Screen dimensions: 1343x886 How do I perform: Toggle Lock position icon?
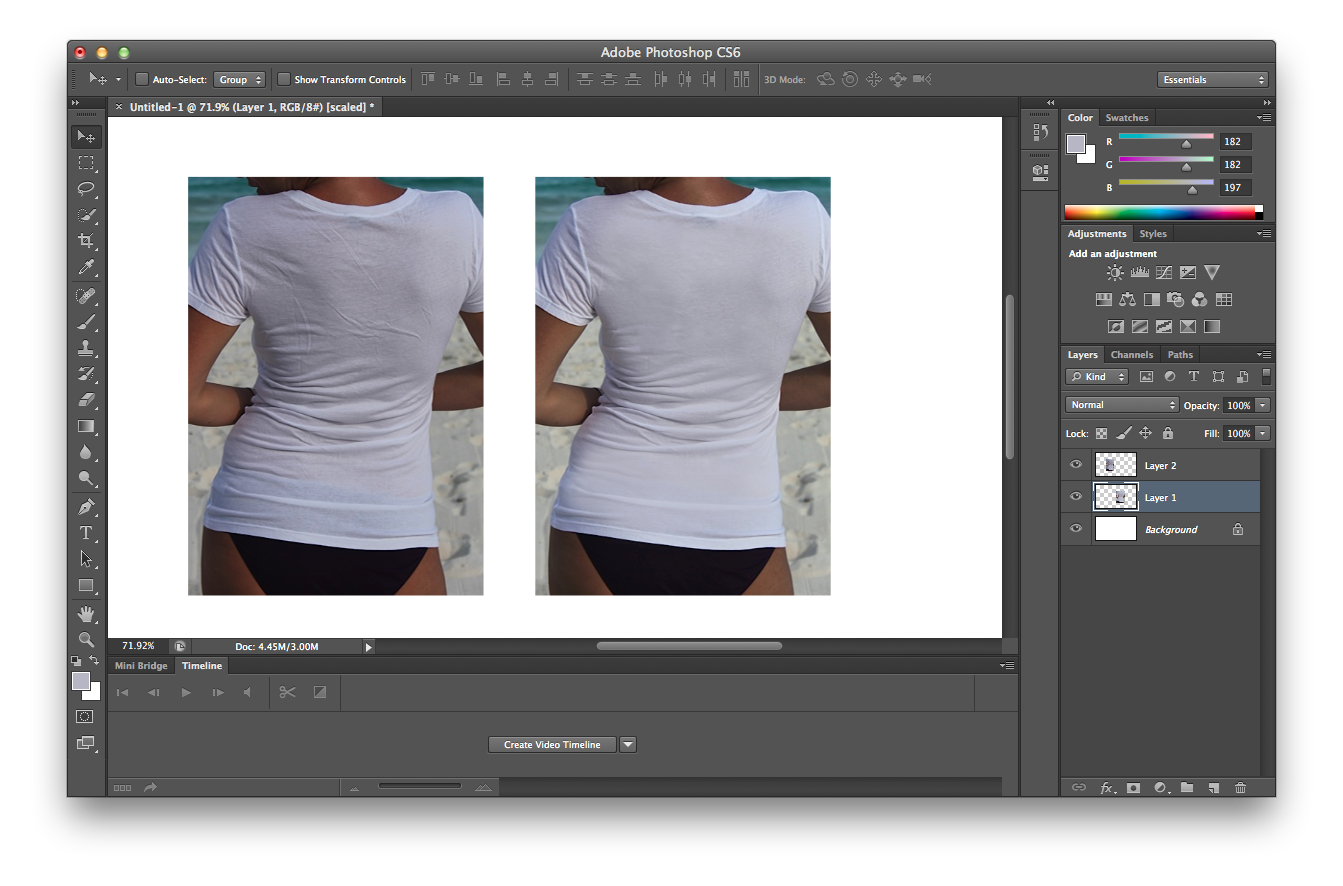(1145, 433)
